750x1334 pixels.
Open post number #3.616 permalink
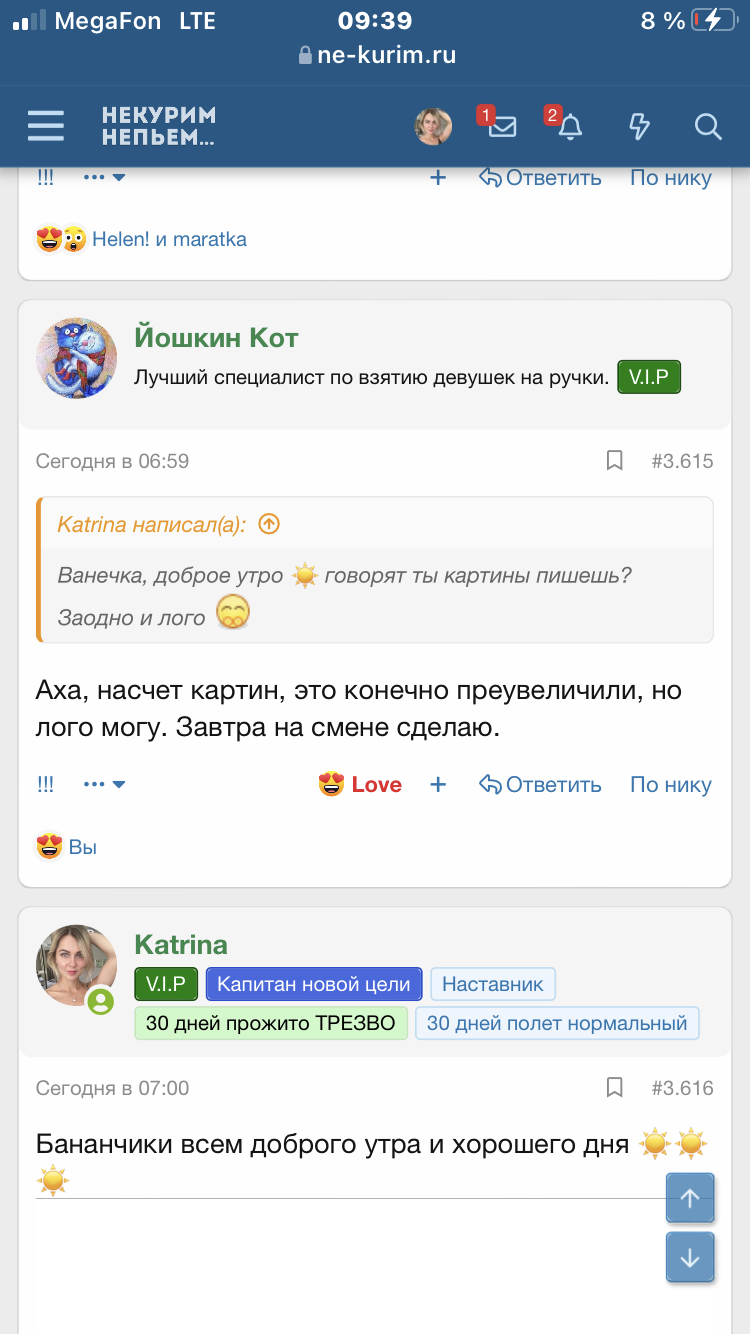click(x=682, y=1088)
